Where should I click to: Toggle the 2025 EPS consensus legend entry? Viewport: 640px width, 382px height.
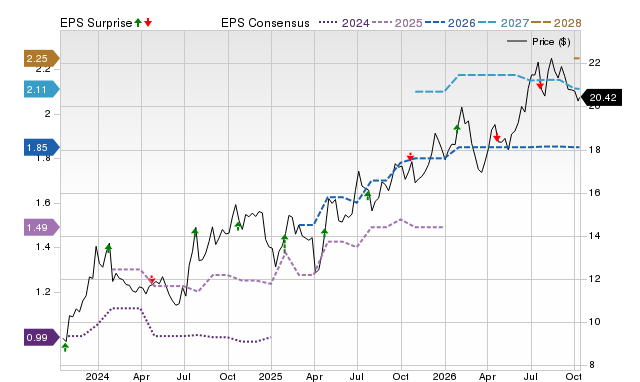coord(397,23)
